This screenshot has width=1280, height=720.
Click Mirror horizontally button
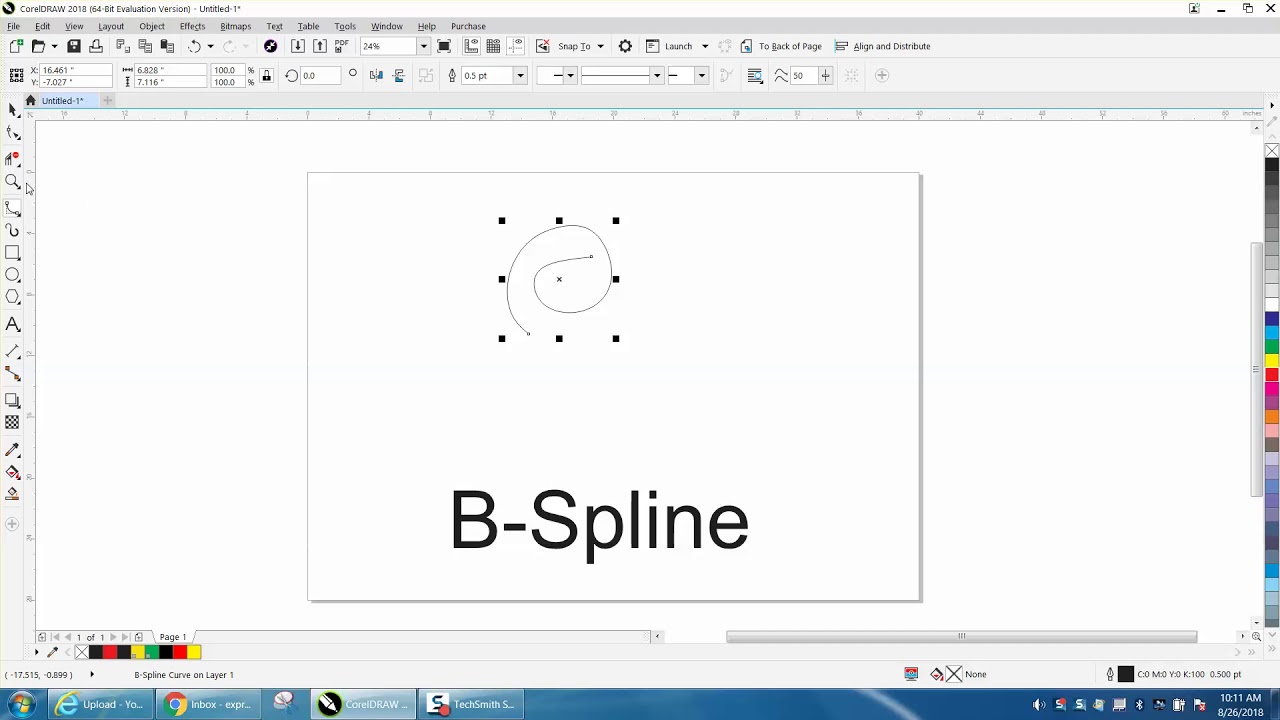pos(376,76)
